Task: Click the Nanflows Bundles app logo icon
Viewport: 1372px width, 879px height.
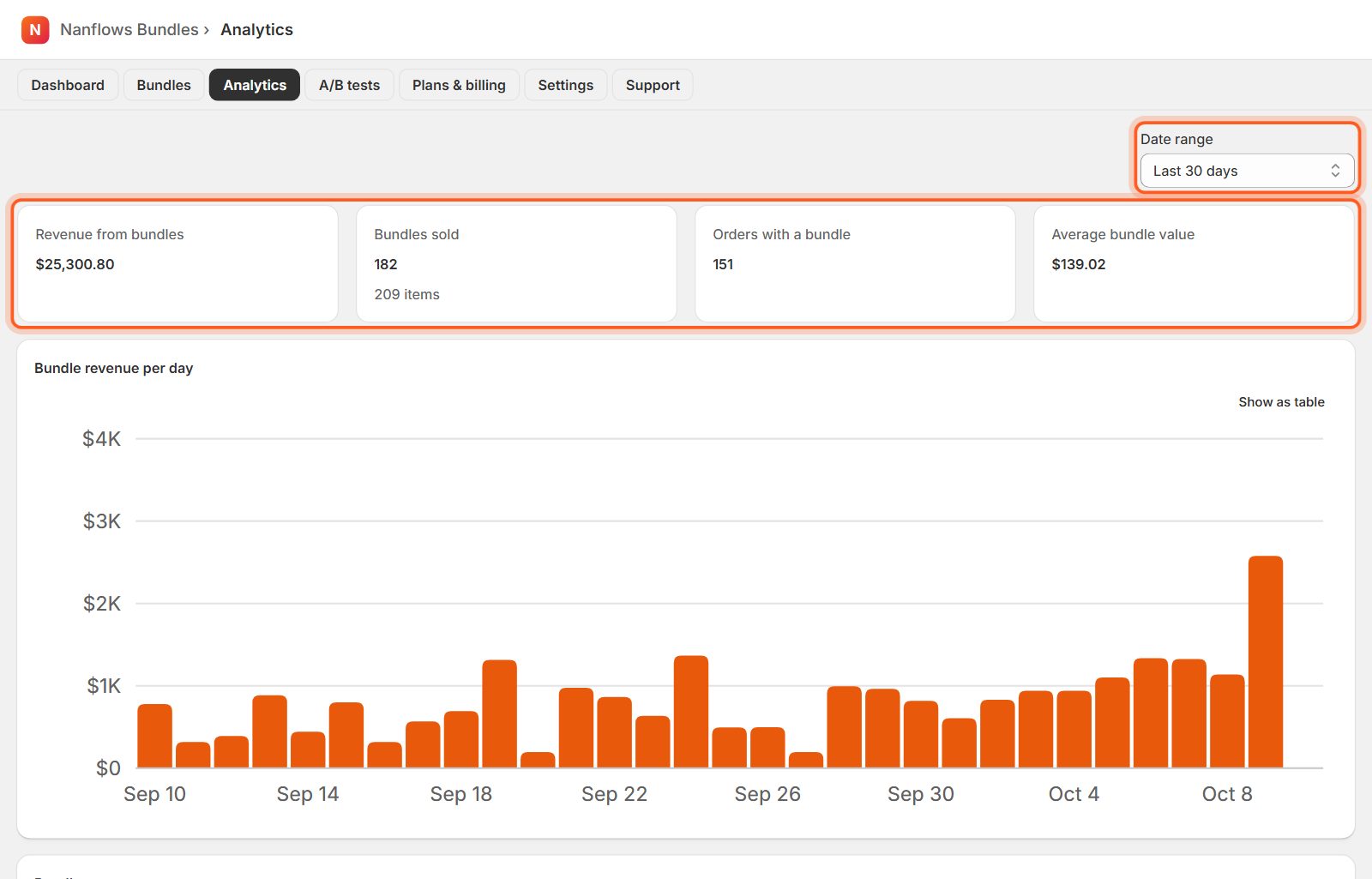Action: pyautogui.click(x=35, y=30)
